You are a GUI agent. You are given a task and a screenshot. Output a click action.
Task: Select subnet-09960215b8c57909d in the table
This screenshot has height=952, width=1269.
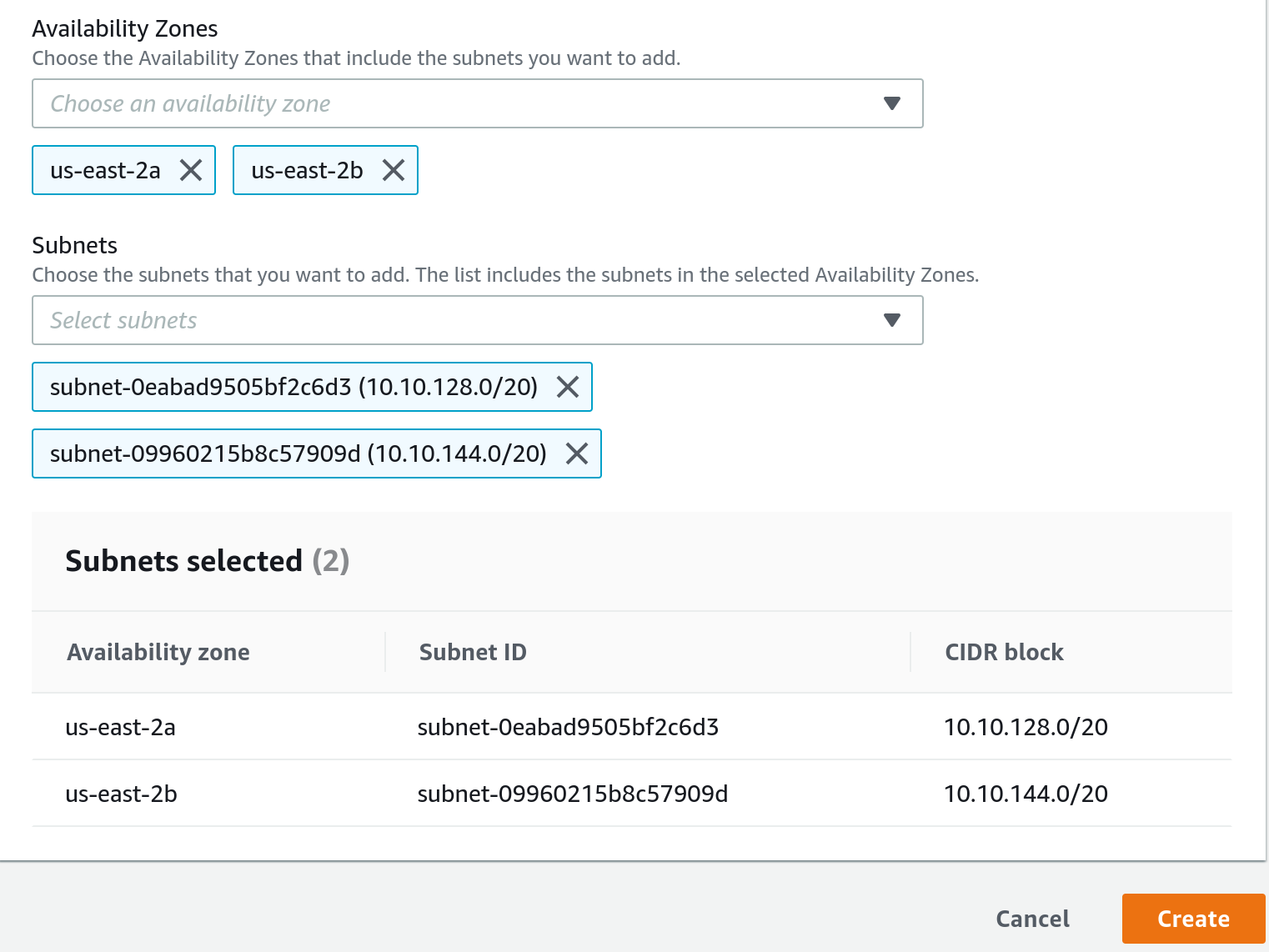pyautogui.click(x=573, y=794)
